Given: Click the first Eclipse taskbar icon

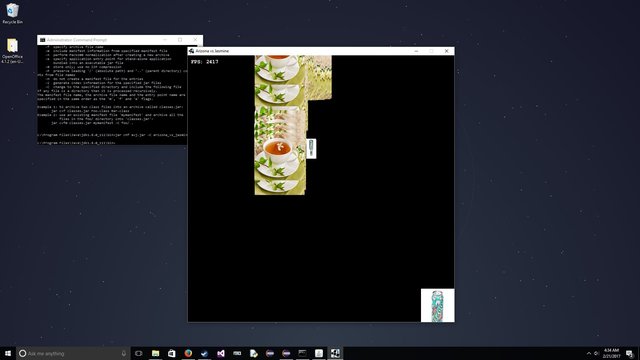Looking at the screenshot, I should point(270,353).
